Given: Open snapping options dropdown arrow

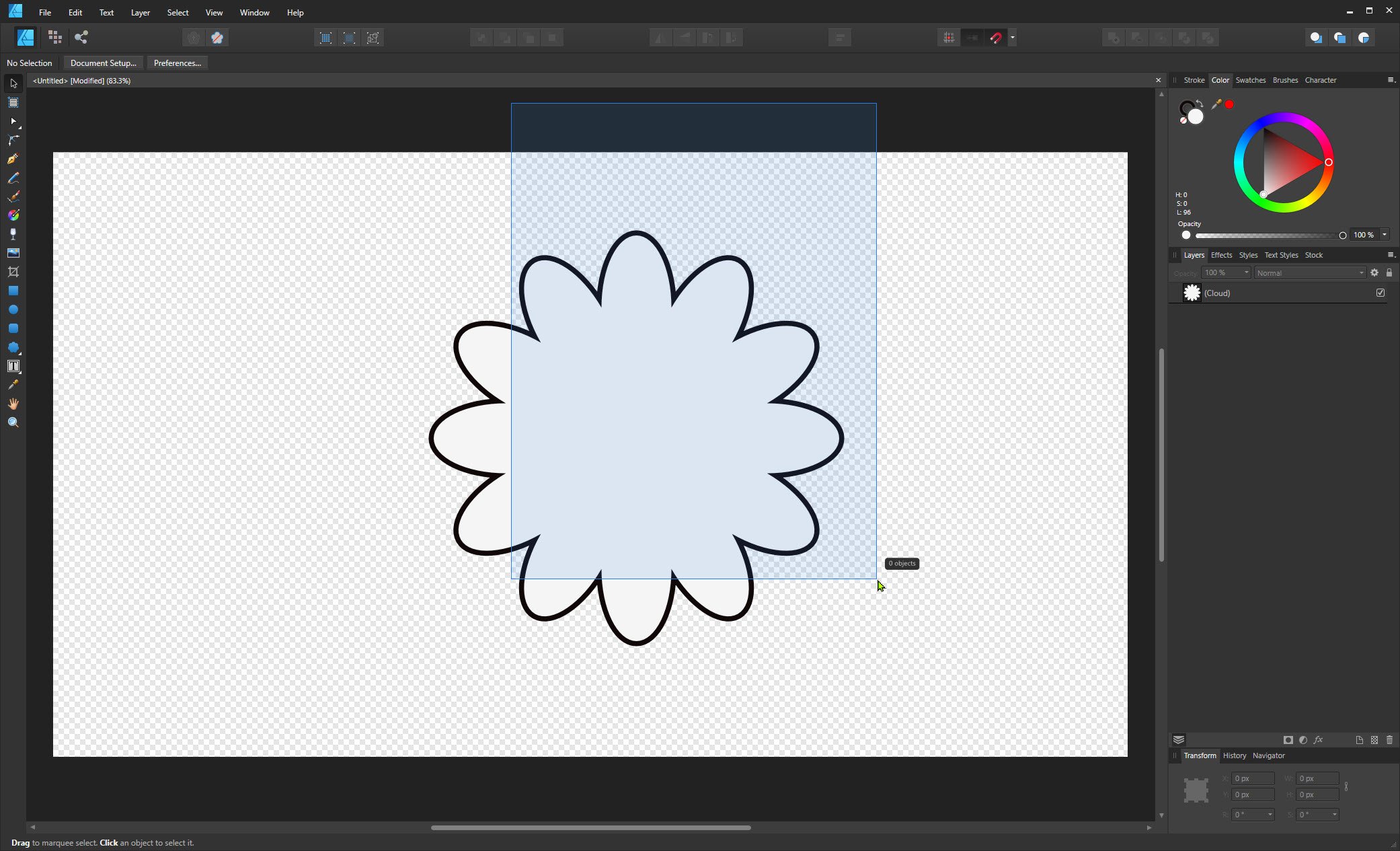Looking at the screenshot, I should click(x=1013, y=38).
